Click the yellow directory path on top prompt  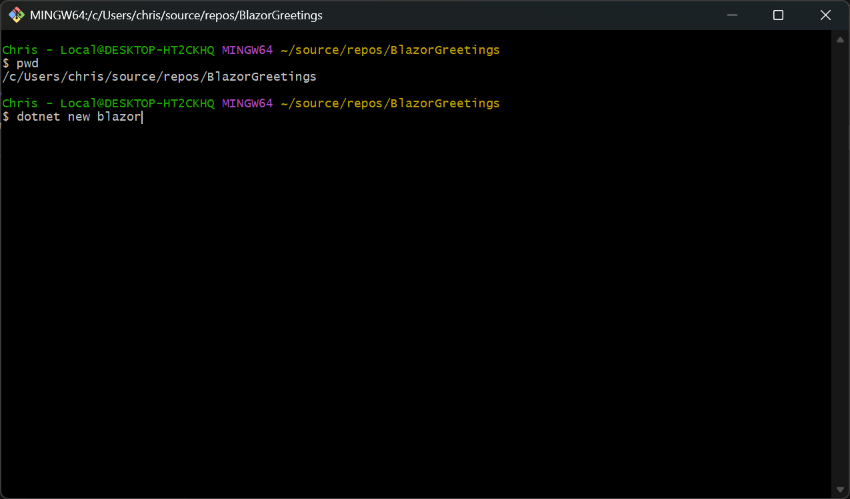[388, 49]
